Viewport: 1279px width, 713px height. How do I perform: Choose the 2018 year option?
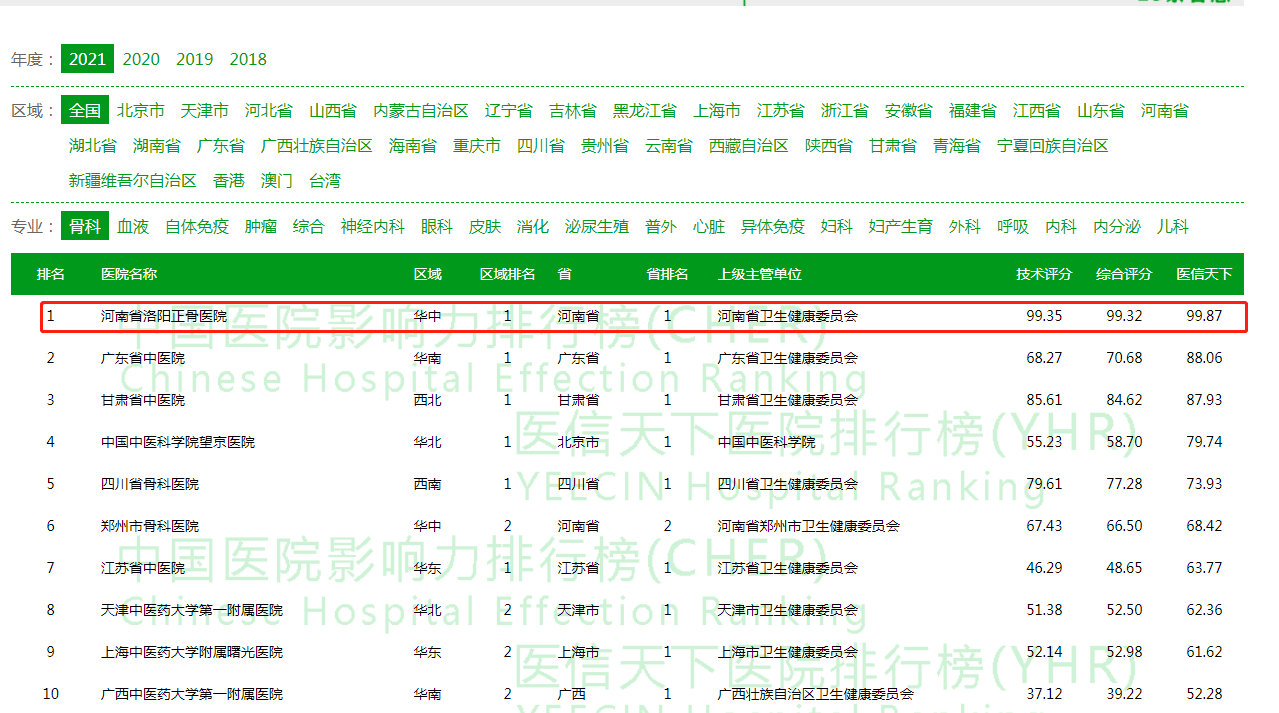[248, 59]
